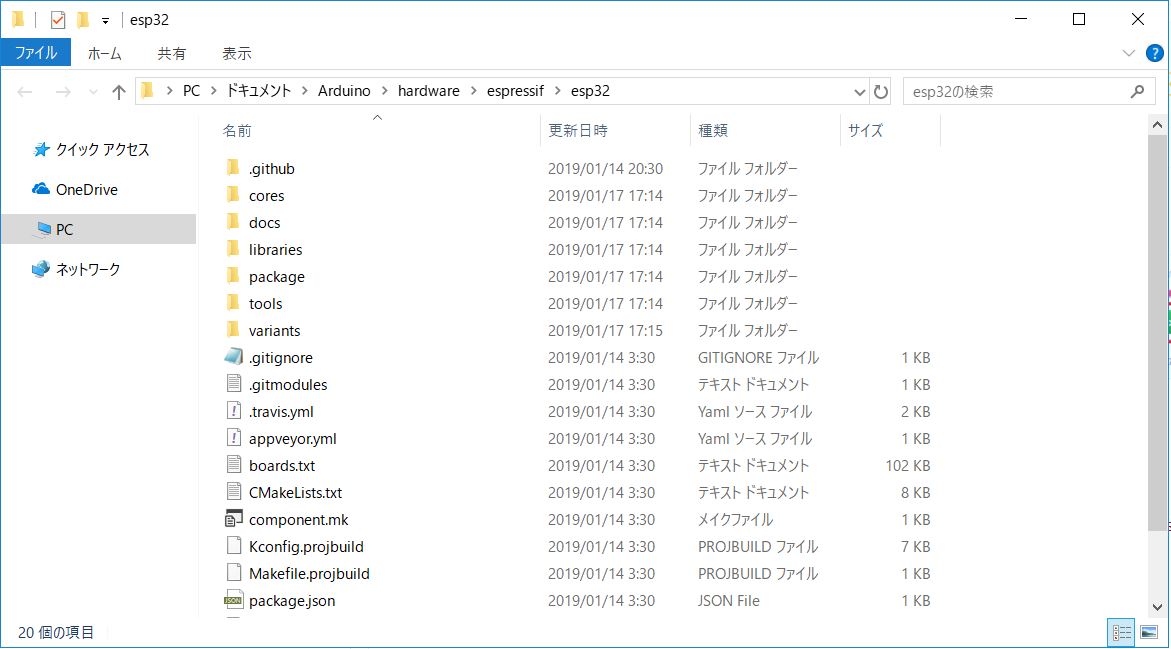Click the vertical scrollbar up arrow
This screenshot has width=1171, height=649.
1157,125
